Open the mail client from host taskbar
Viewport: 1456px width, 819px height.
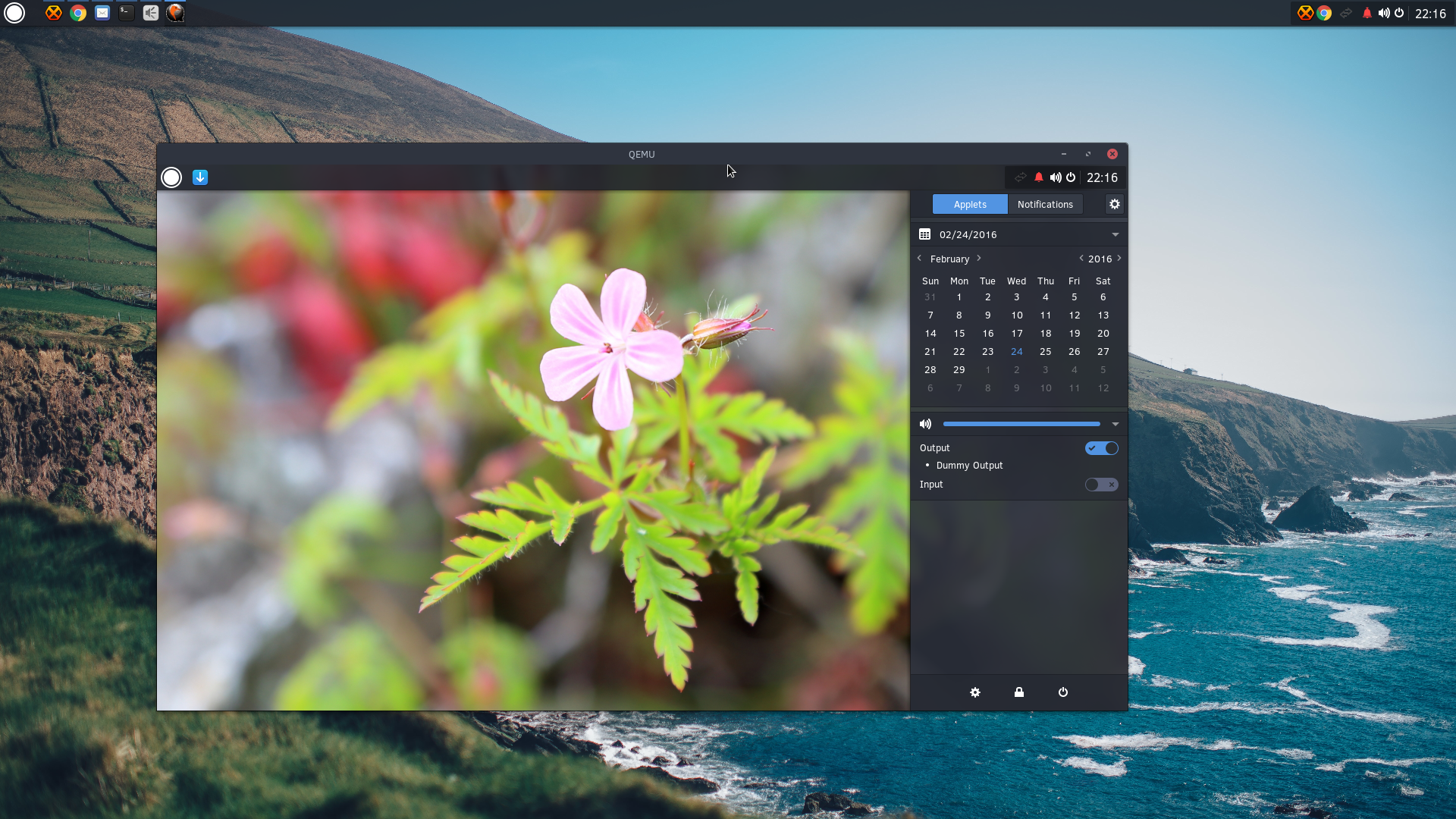[102, 13]
